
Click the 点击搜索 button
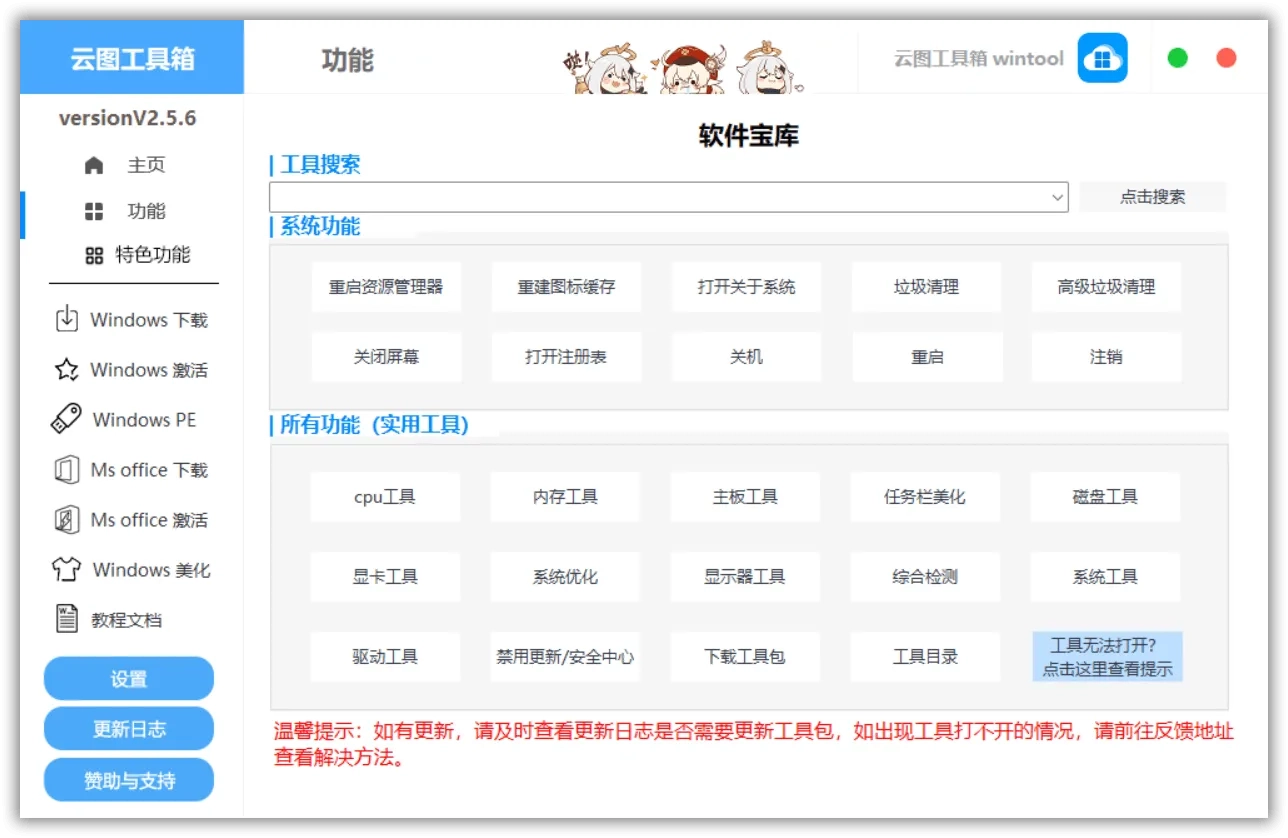tap(1153, 197)
